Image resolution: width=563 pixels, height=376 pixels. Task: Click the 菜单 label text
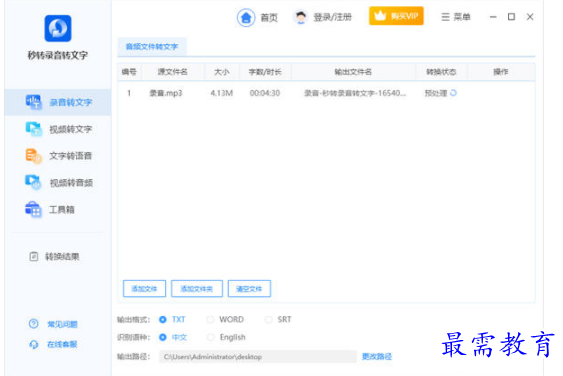coord(462,17)
